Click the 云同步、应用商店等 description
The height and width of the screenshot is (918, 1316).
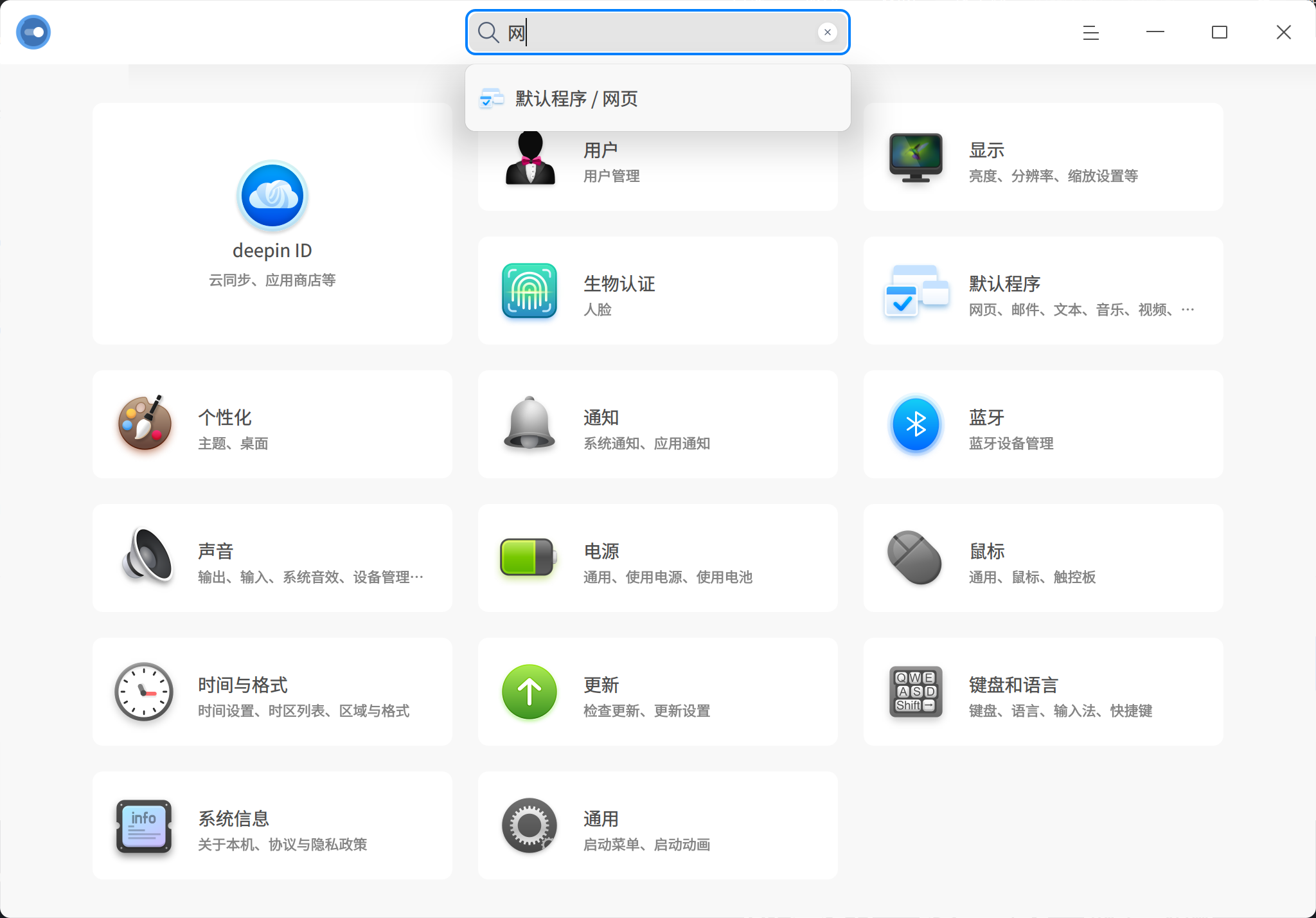click(x=272, y=280)
